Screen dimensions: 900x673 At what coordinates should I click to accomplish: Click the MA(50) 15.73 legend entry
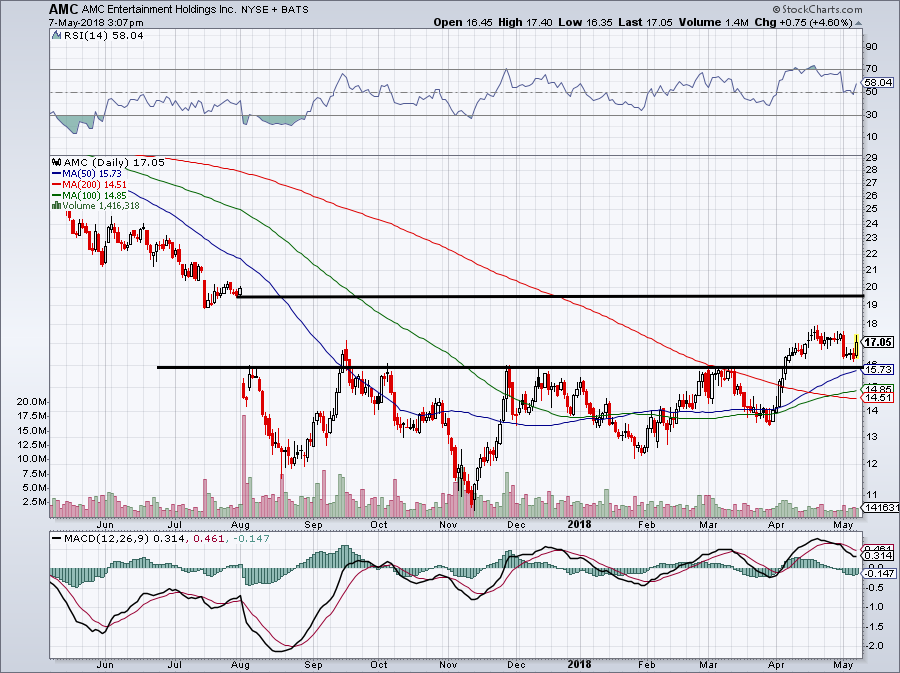coord(92,173)
